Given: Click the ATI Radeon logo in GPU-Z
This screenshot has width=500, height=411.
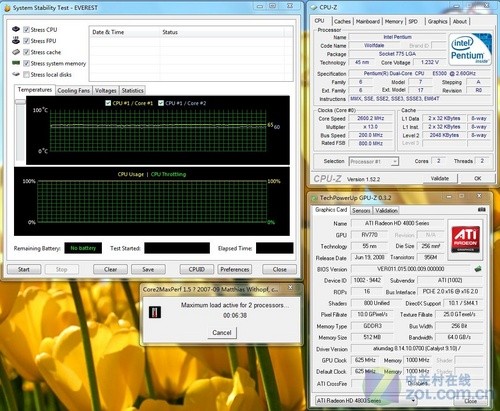Looking at the screenshot, I should click(x=465, y=239).
